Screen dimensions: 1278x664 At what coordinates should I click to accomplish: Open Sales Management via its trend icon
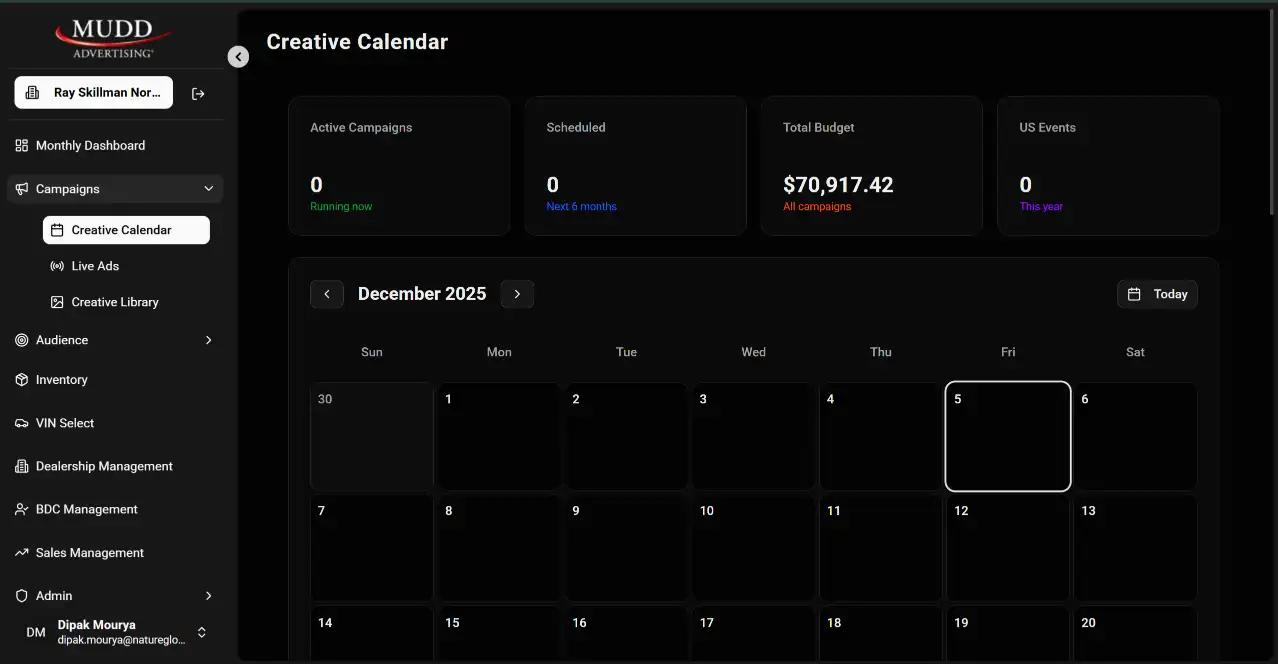(x=21, y=552)
